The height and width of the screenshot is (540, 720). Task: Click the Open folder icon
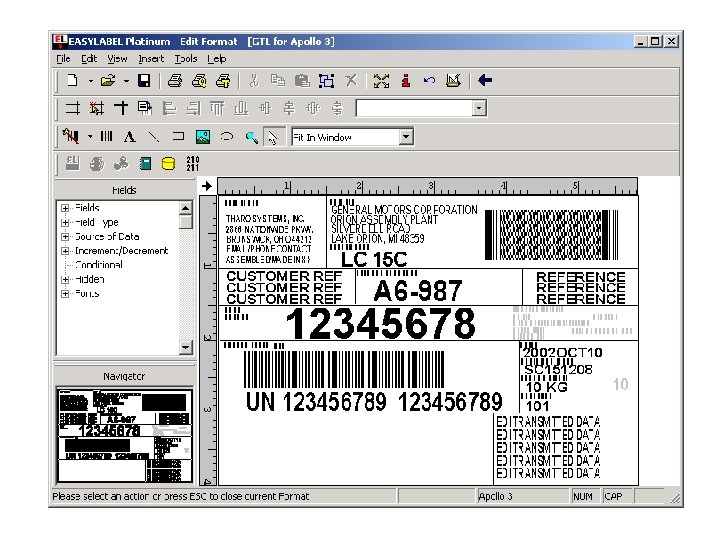[x=108, y=81]
